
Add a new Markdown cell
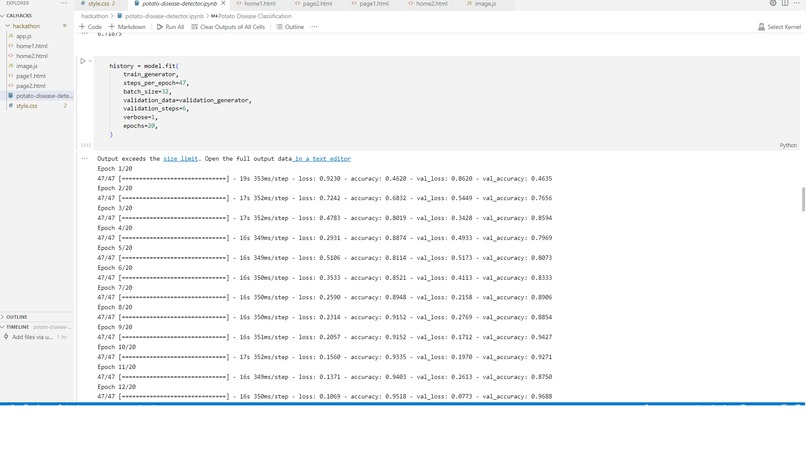[127, 27]
